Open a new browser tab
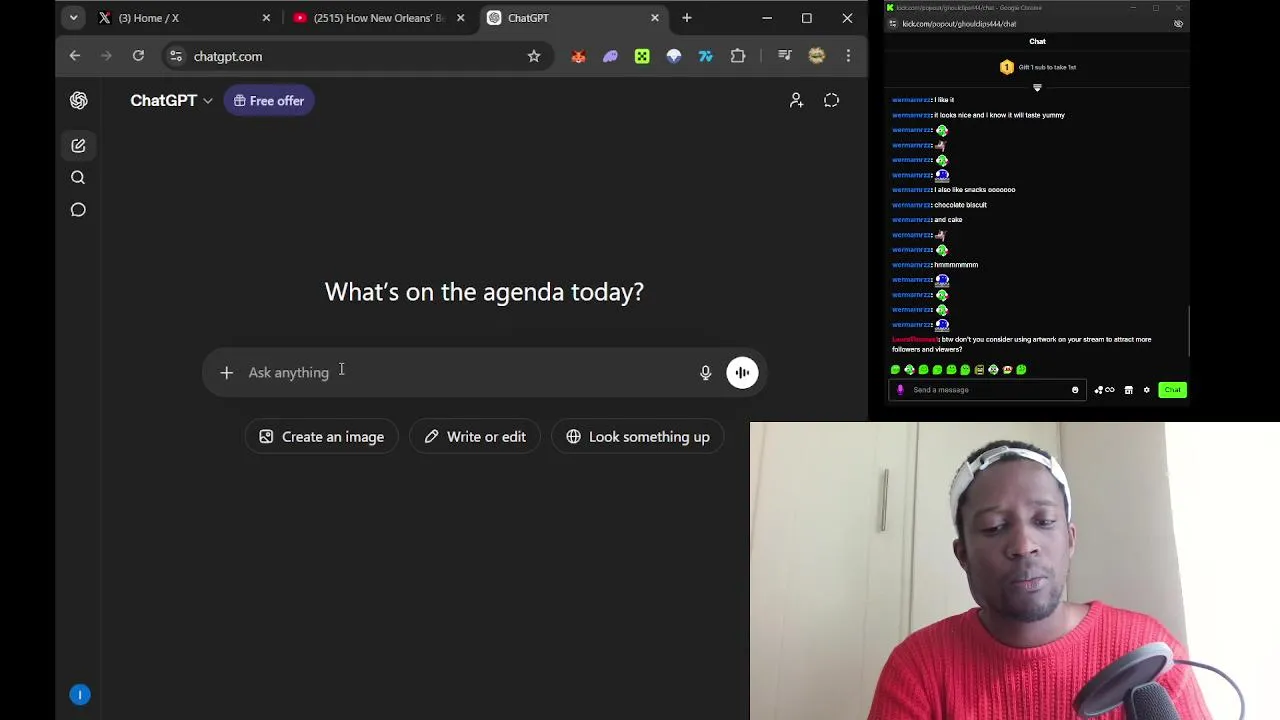 click(686, 18)
